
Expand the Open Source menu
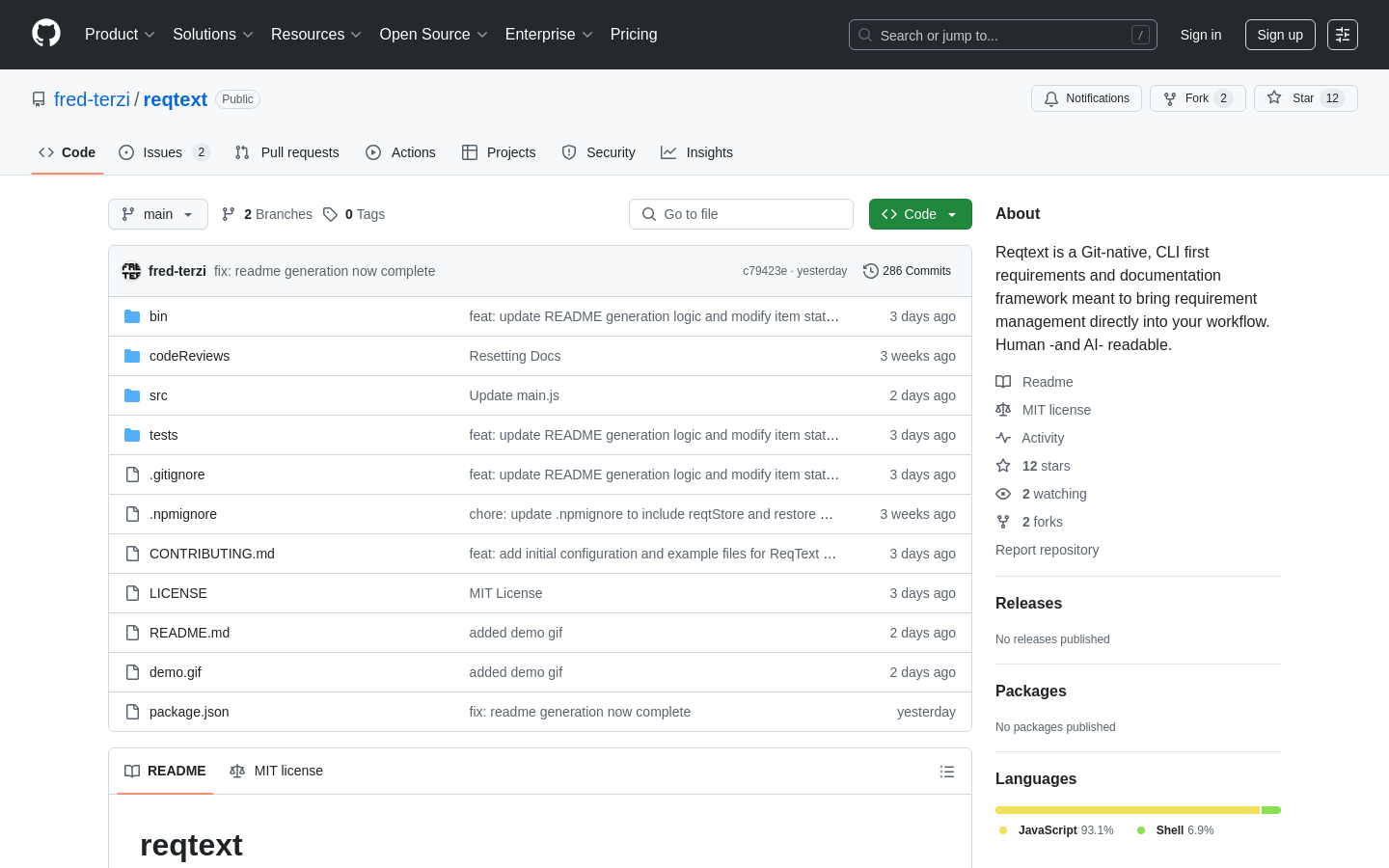tap(434, 35)
